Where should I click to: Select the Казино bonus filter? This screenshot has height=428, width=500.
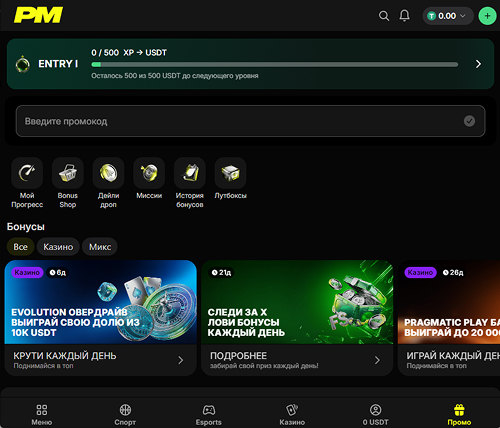coord(58,247)
